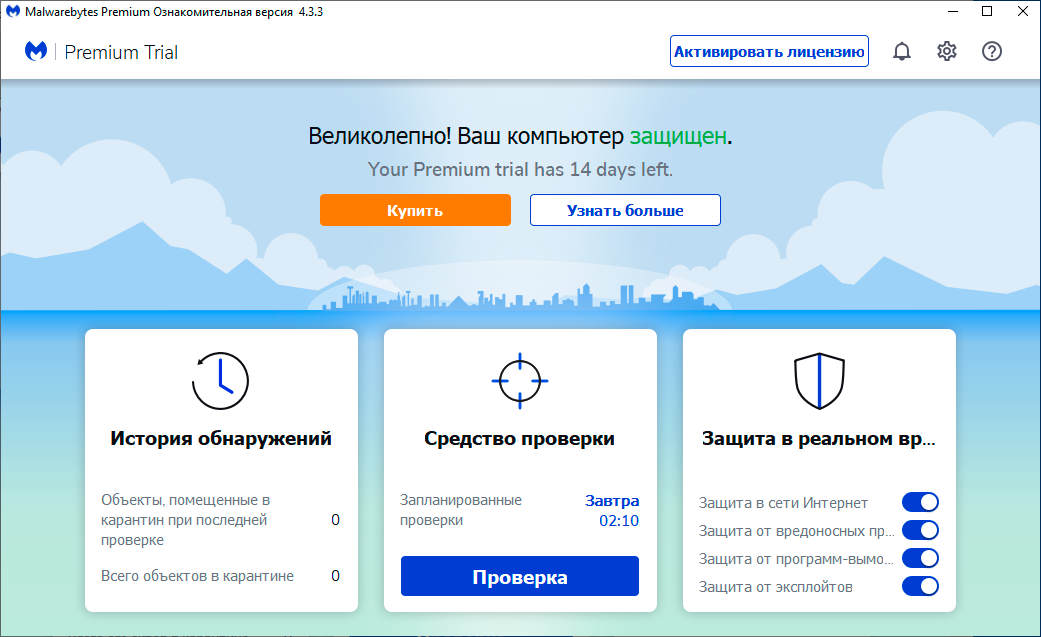The image size is (1041, 637).
Task: Open the Защита в реальном времени card title
Action: [x=819, y=438]
